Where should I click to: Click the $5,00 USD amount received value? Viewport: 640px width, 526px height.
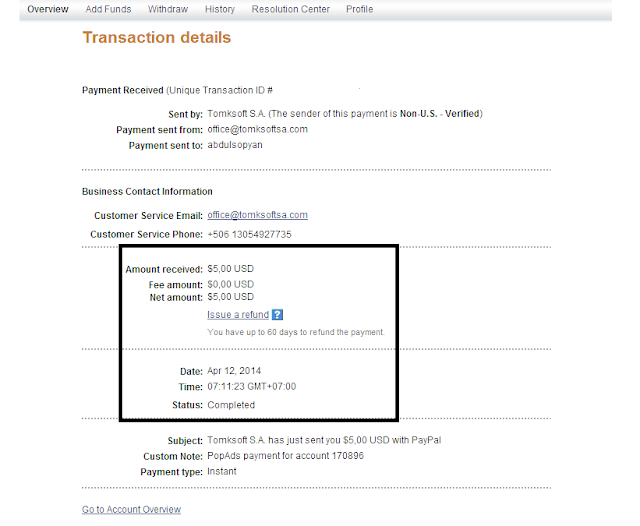point(231,269)
